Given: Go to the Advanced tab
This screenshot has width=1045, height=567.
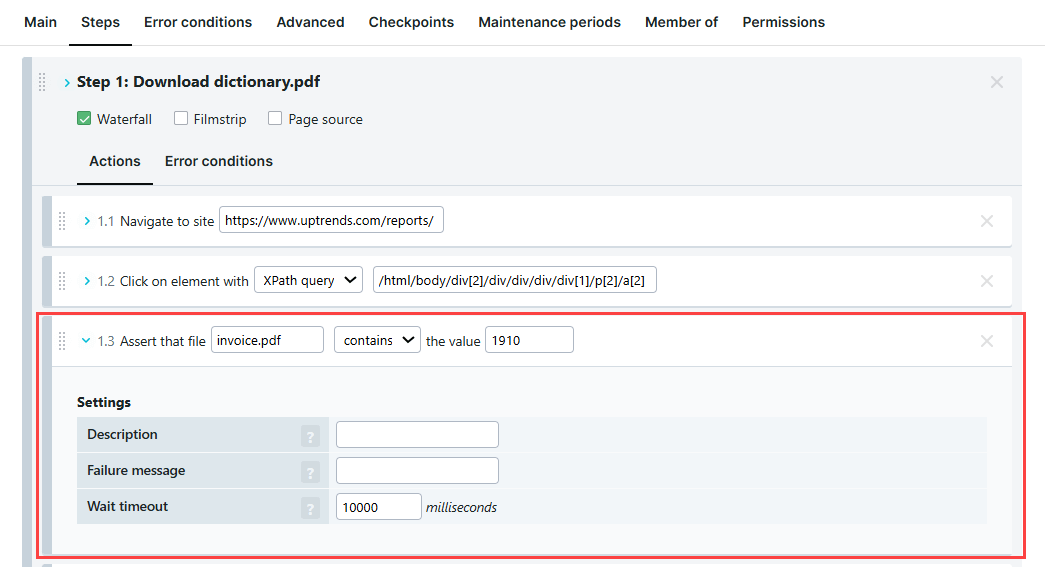Looking at the screenshot, I should click(311, 22).
